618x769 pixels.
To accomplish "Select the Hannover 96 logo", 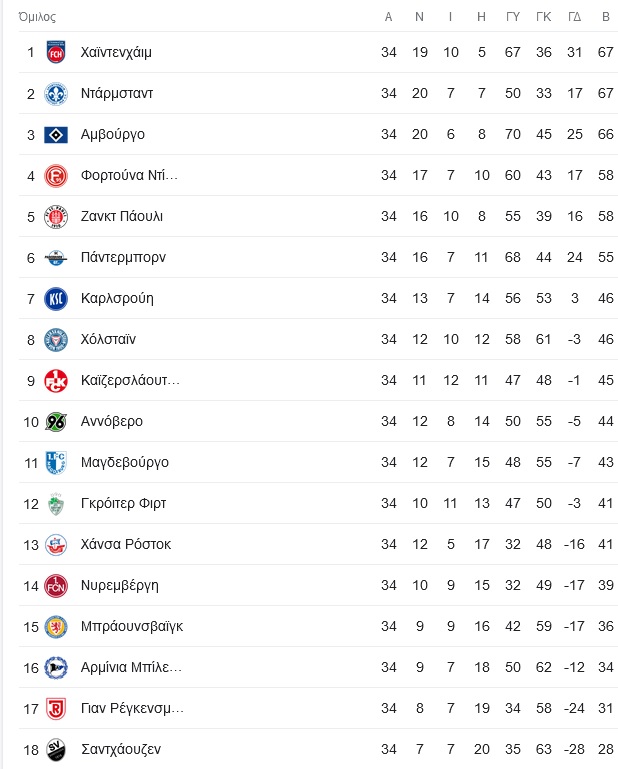I will (56, 422).
